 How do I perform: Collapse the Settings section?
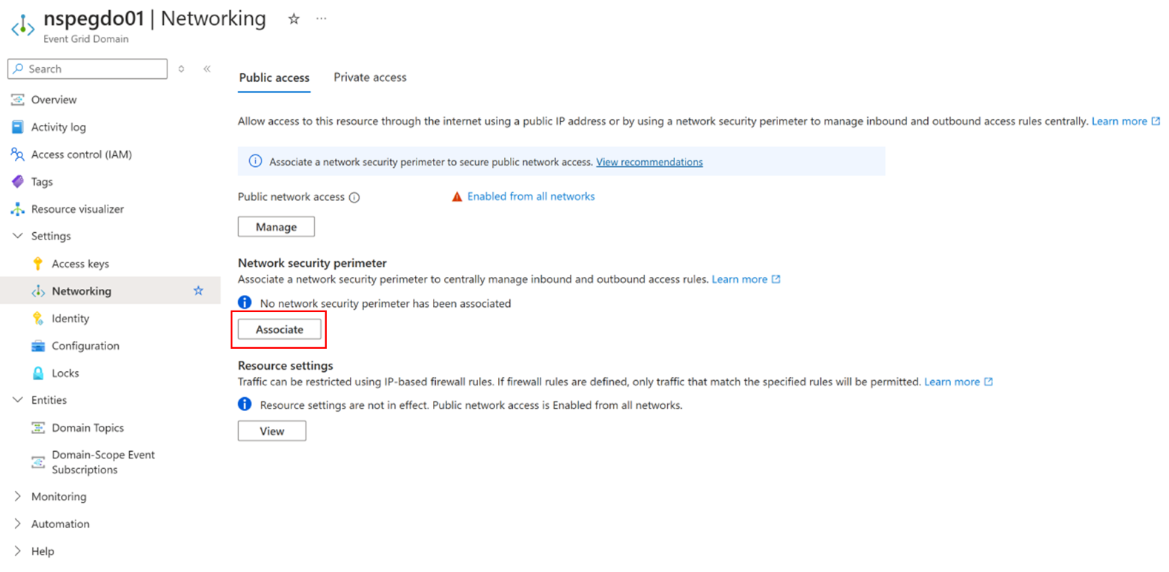pos(18,236)
